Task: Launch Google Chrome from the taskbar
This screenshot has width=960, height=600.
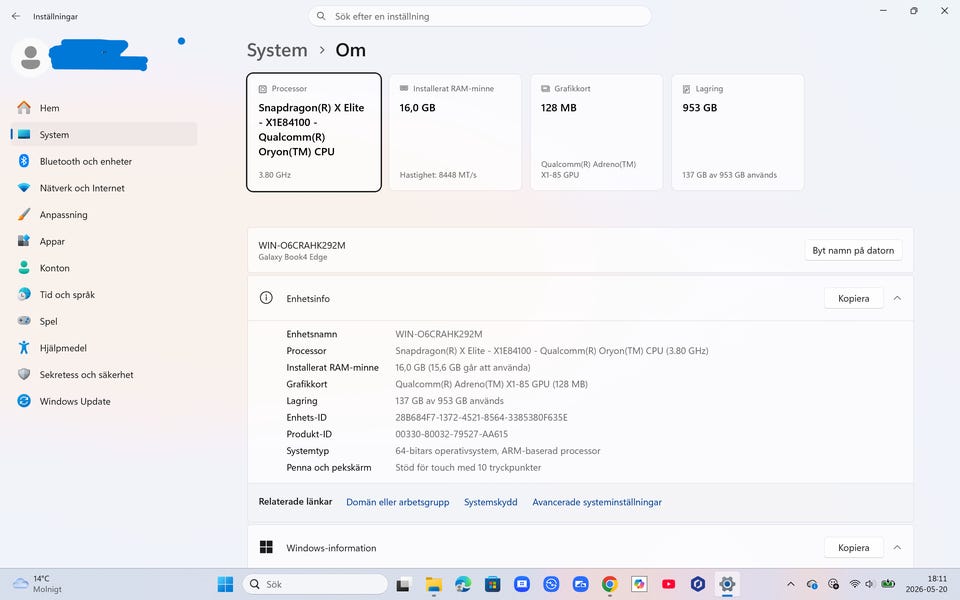Action: (609, 584)
